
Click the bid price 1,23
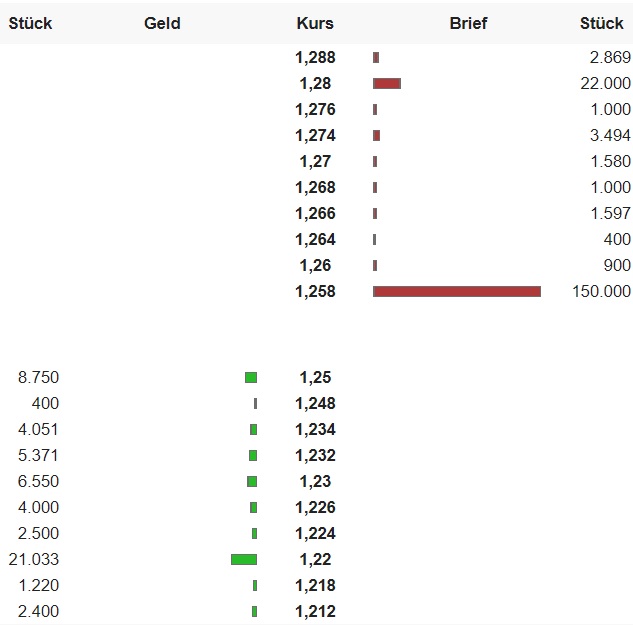click(315, 481)
